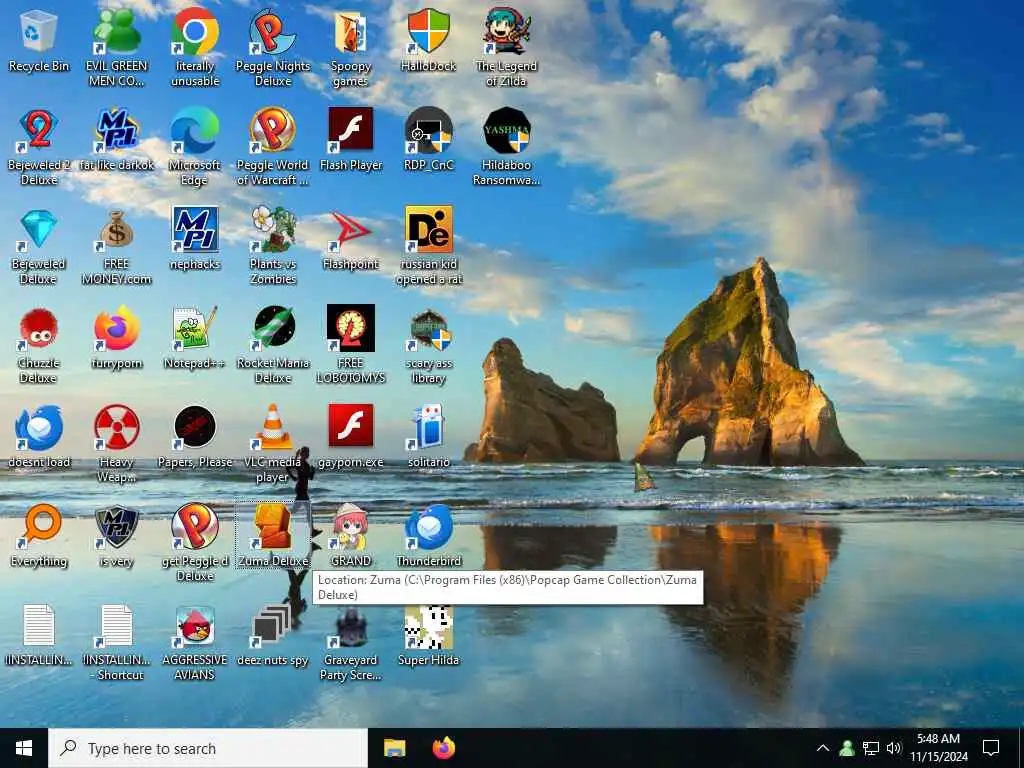Click the 'doesnt load' Thunderbird icon
This screenshot has height=768, width=1024.
coord(39,438)
